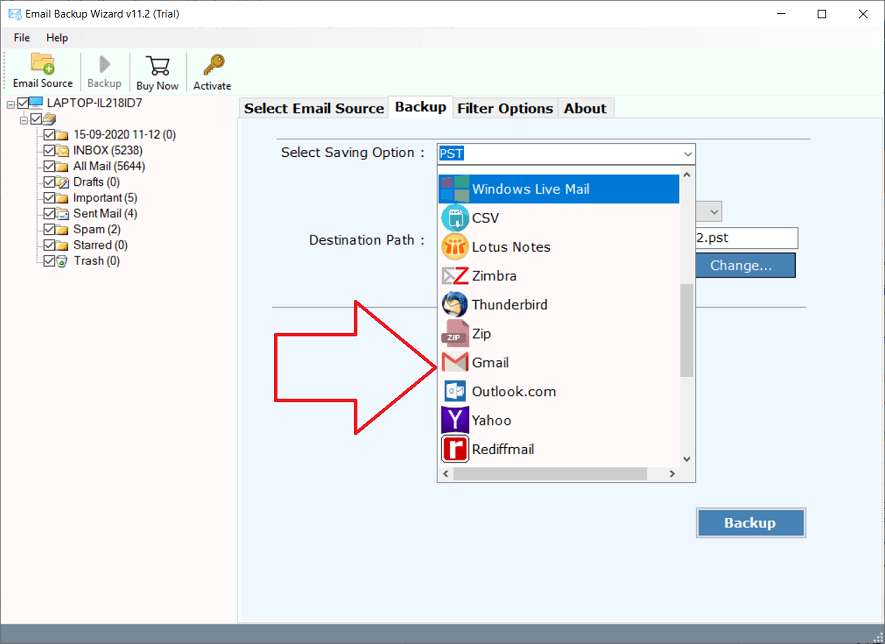Choose the CSV format icon

(454, 218)
